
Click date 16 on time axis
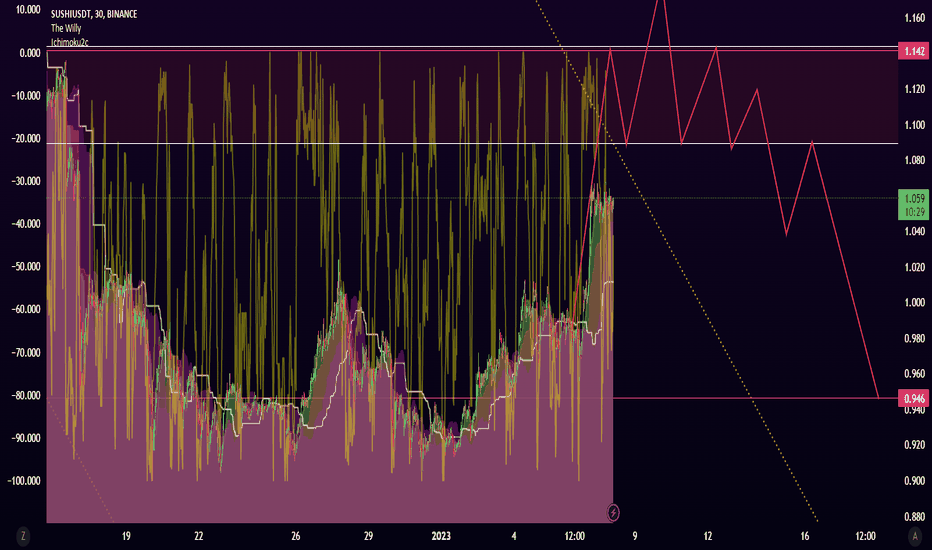pos(805,536)
